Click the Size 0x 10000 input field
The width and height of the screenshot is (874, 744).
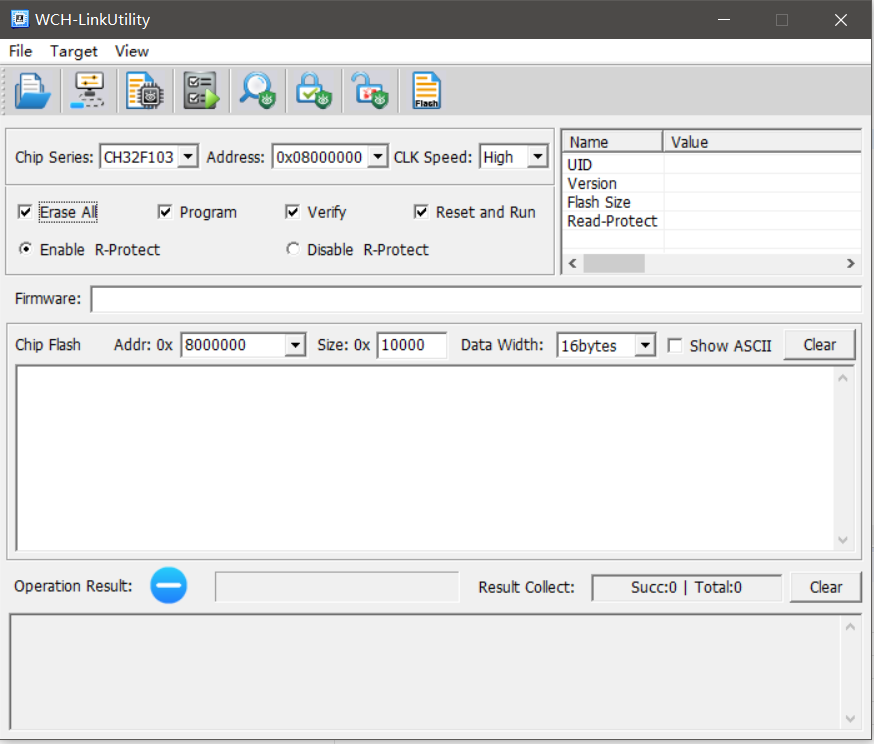click(411, 345)
